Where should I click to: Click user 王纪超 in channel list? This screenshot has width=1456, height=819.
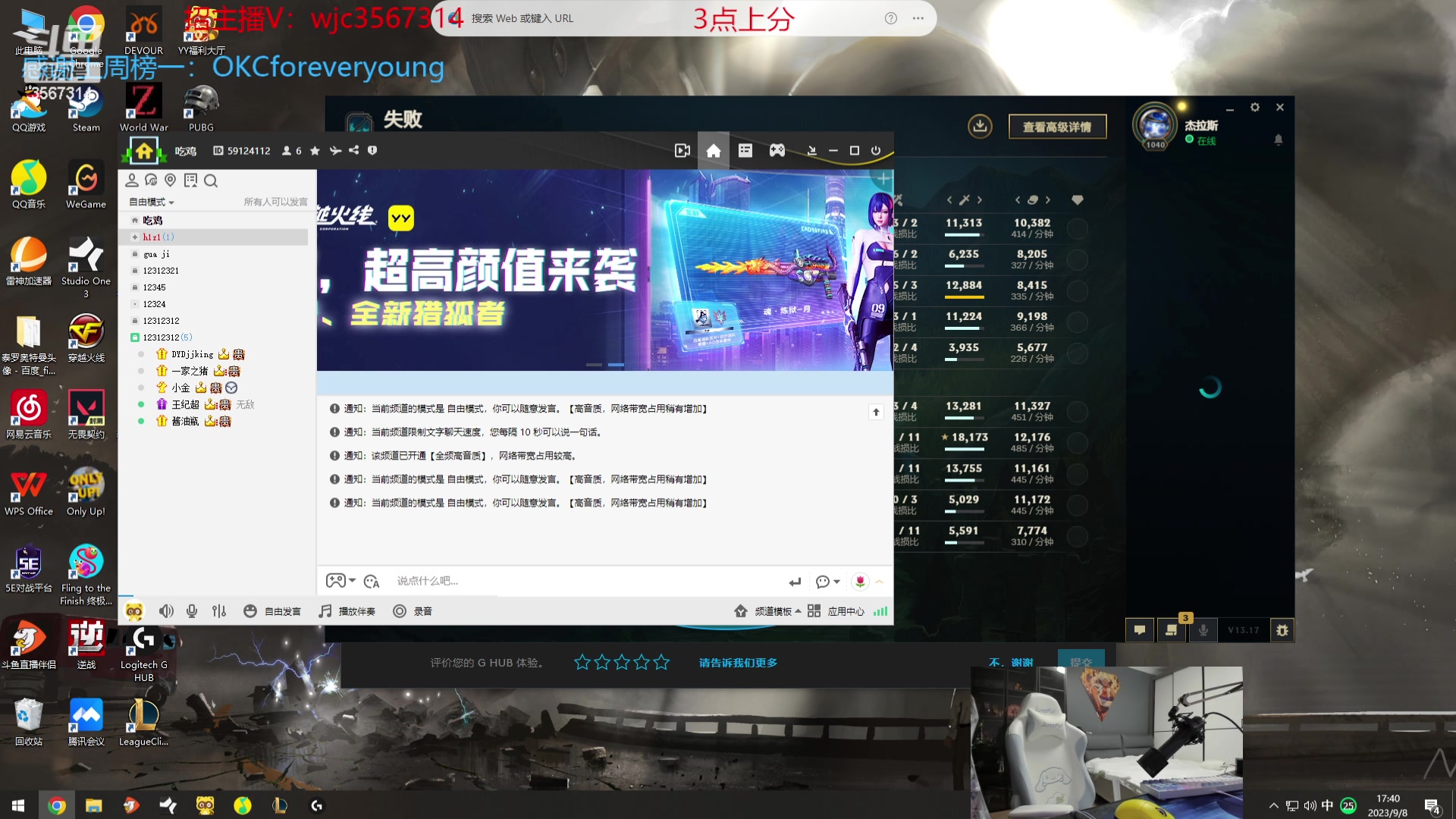[185, 405]
